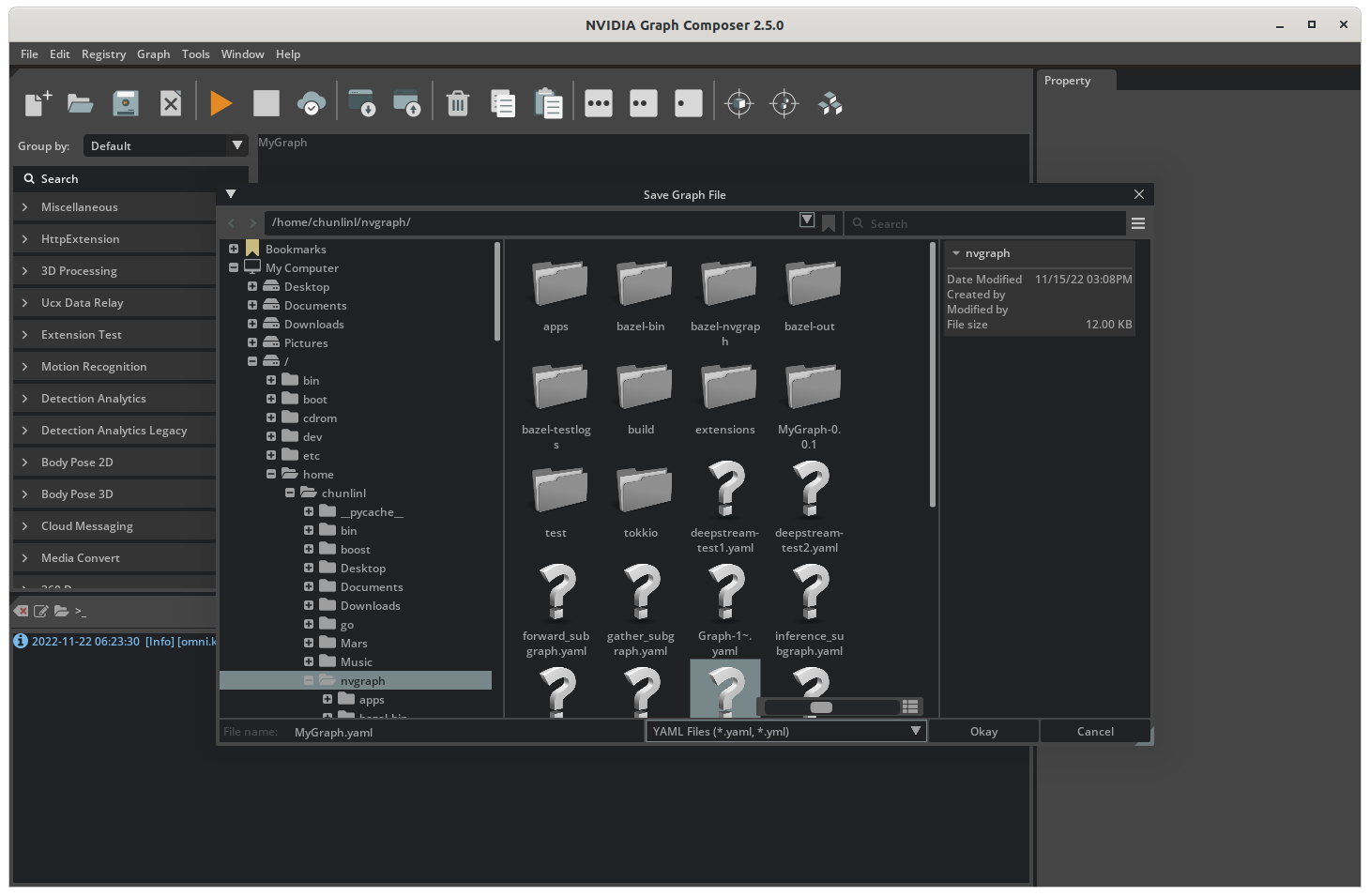
Task: Click the Copy documents icon
Action: (x=503, y=103)
